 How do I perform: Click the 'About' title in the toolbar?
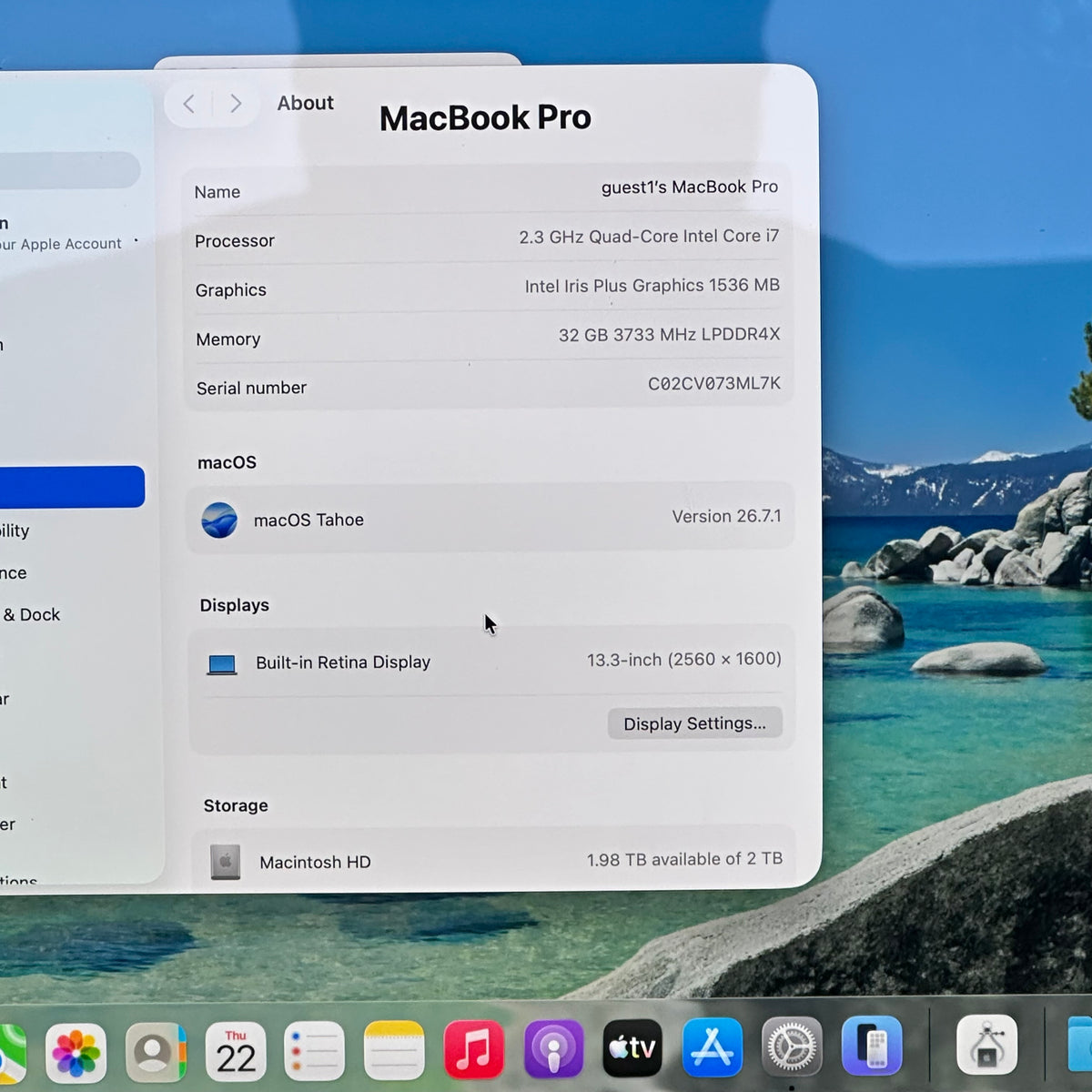click(x=306, y=103)
